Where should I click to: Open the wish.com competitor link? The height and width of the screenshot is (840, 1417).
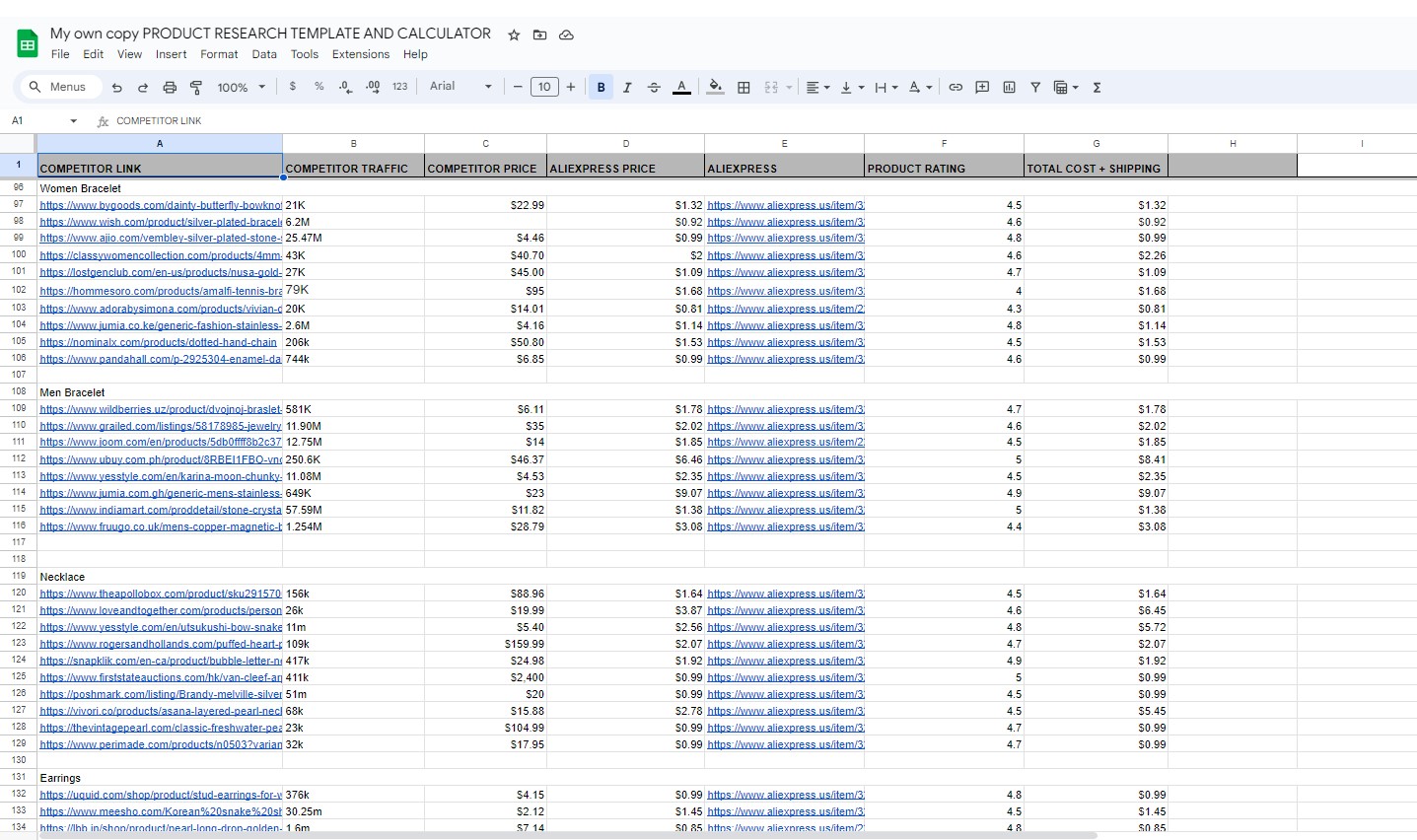pyautogui.click(x=161, y=222)
